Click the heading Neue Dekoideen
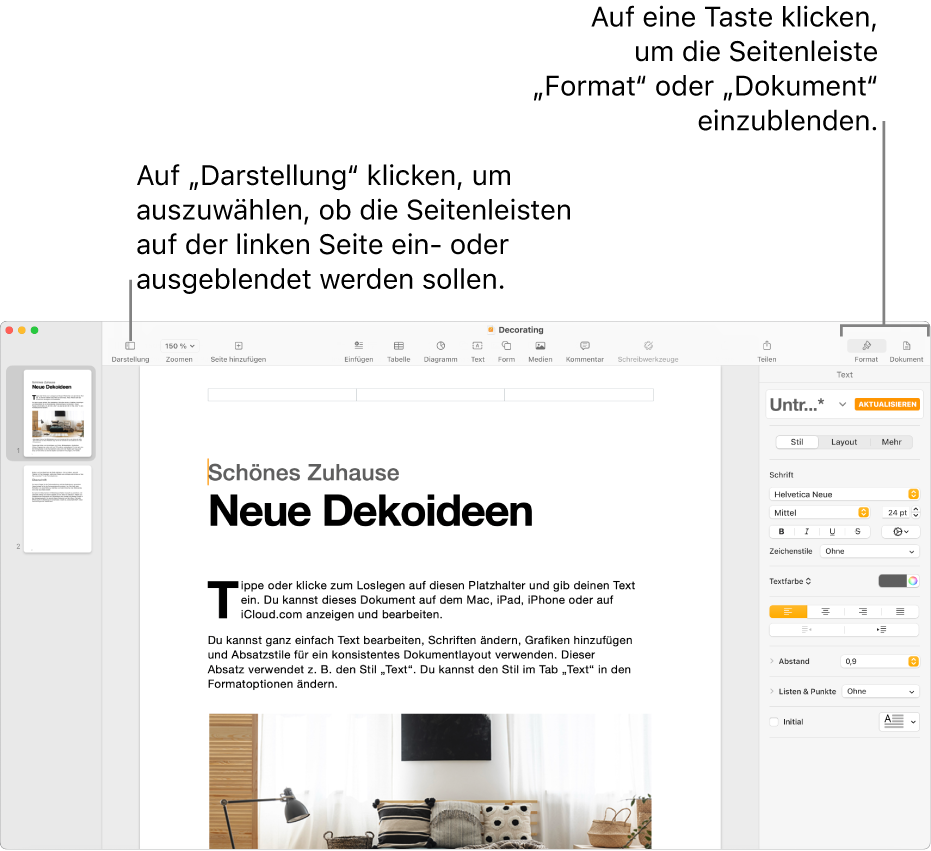 pyautogui.click(x=370, y=511)
